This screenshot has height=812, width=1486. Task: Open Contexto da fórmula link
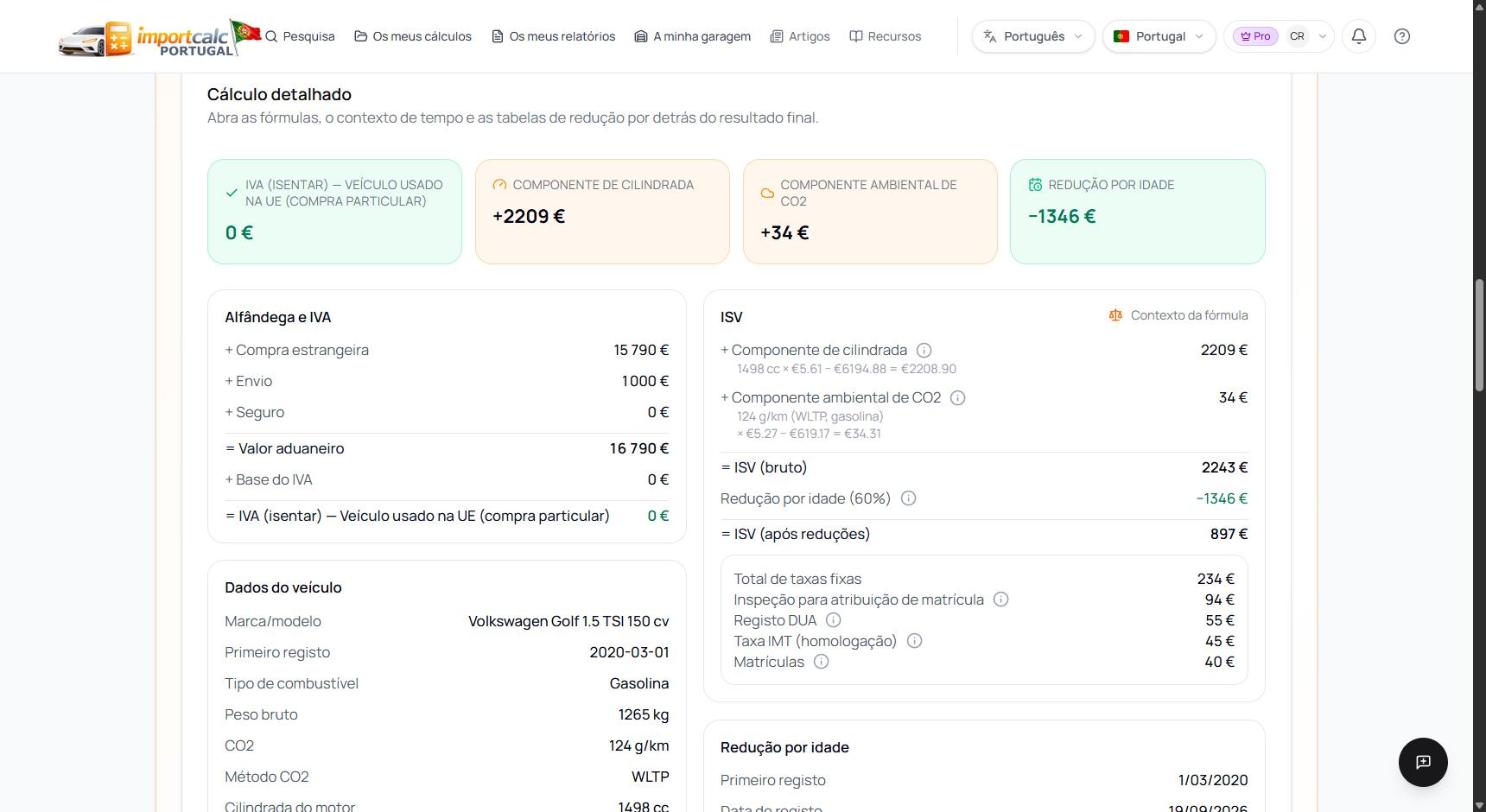click(1178, 315)
